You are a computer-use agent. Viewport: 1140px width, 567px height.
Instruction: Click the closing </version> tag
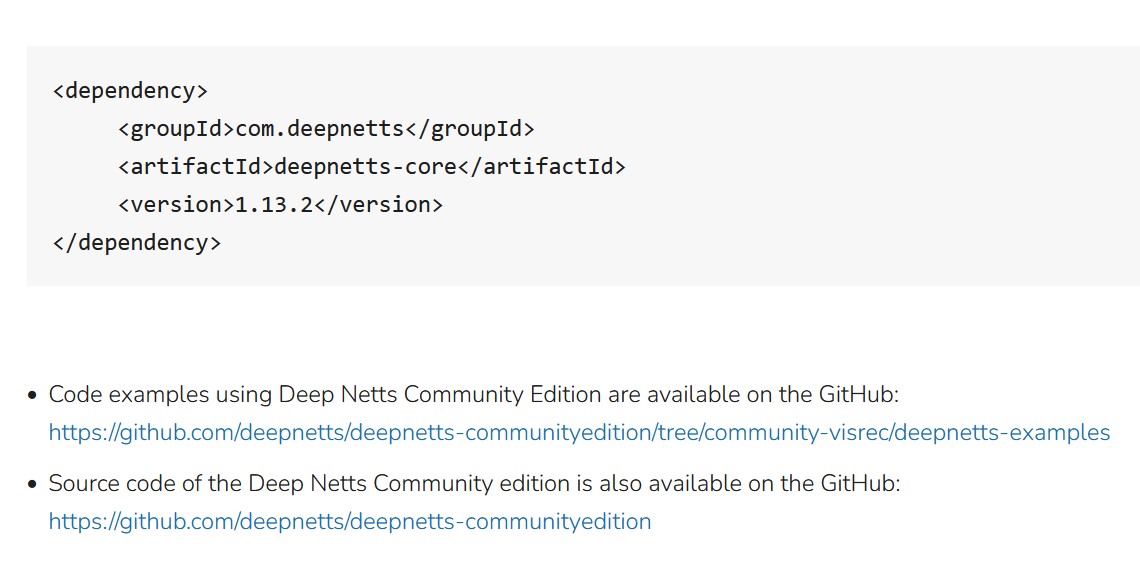(x=378, y=205)
